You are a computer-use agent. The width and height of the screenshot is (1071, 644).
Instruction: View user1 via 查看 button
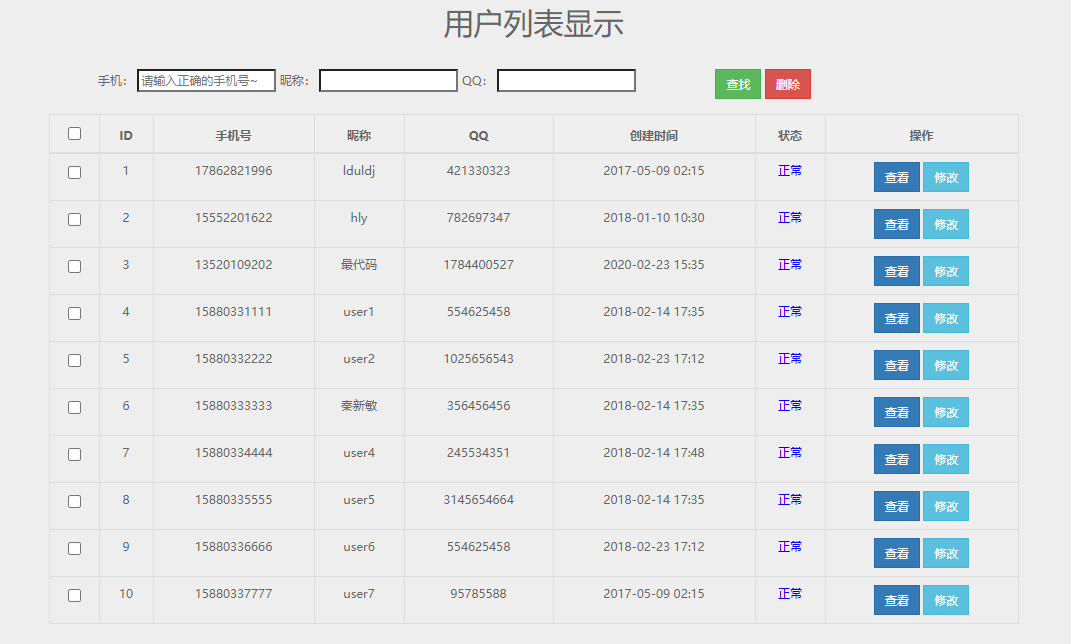click(897, 318)
